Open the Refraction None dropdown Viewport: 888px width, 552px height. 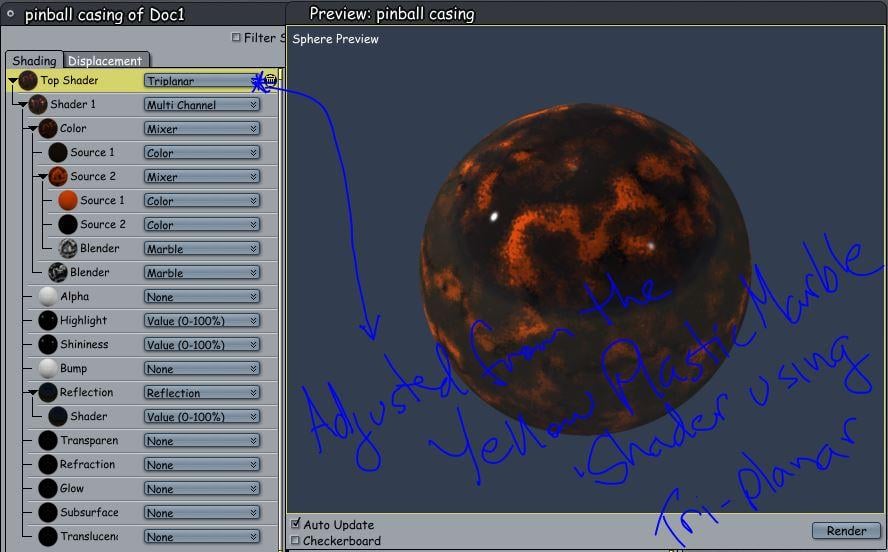point(202,464)
